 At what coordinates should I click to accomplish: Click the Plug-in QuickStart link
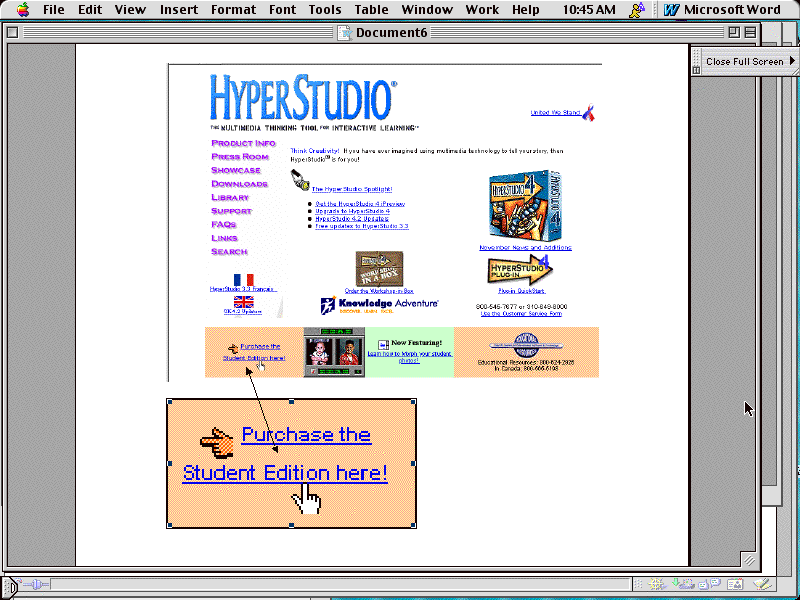click(x=521, y=291)
